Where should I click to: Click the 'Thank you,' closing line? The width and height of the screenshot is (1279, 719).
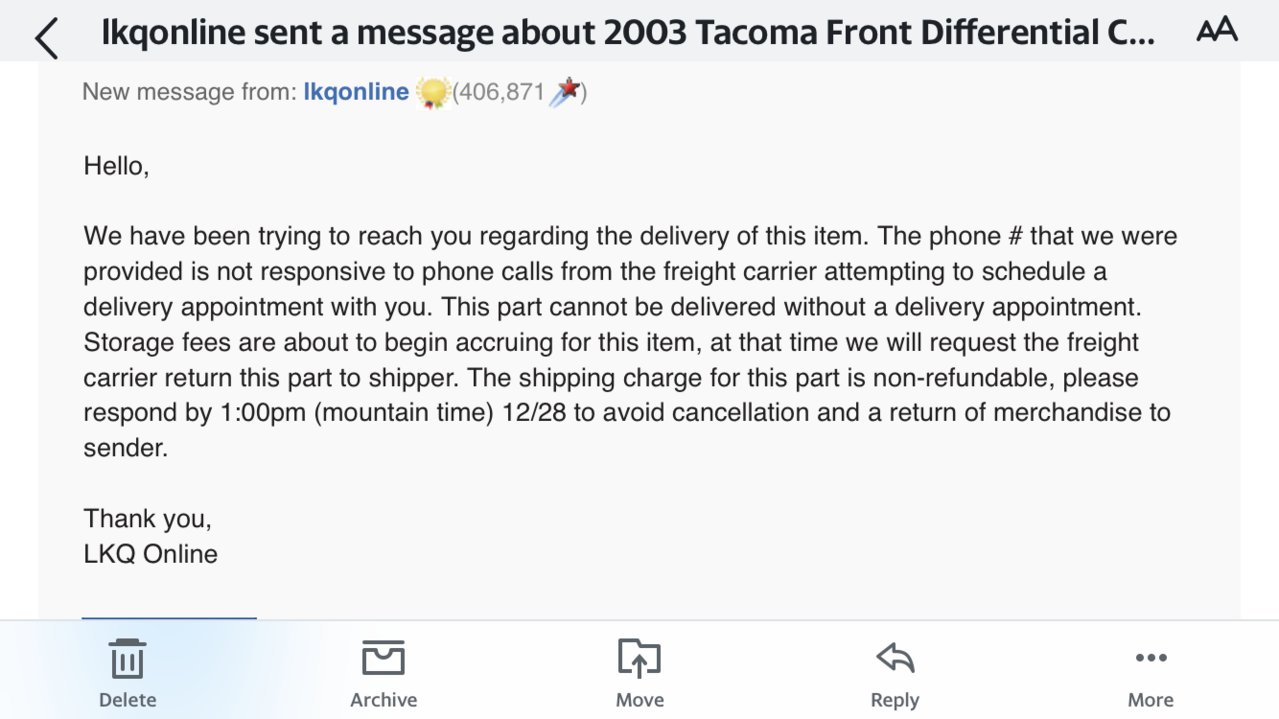[147, 518]
